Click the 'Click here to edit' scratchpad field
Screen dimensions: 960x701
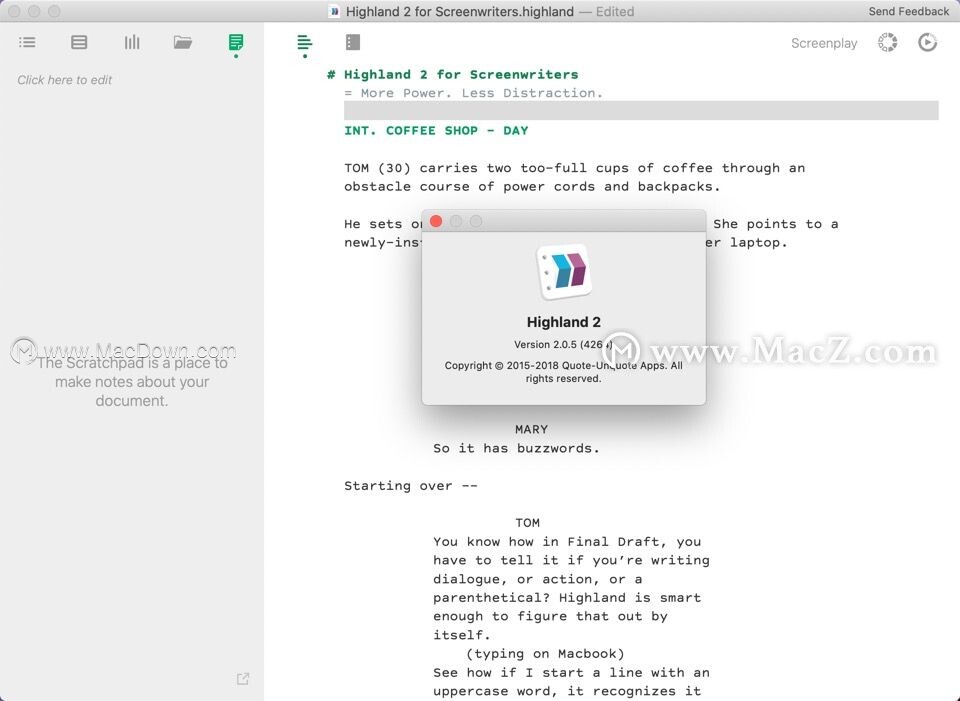point(64,80)
